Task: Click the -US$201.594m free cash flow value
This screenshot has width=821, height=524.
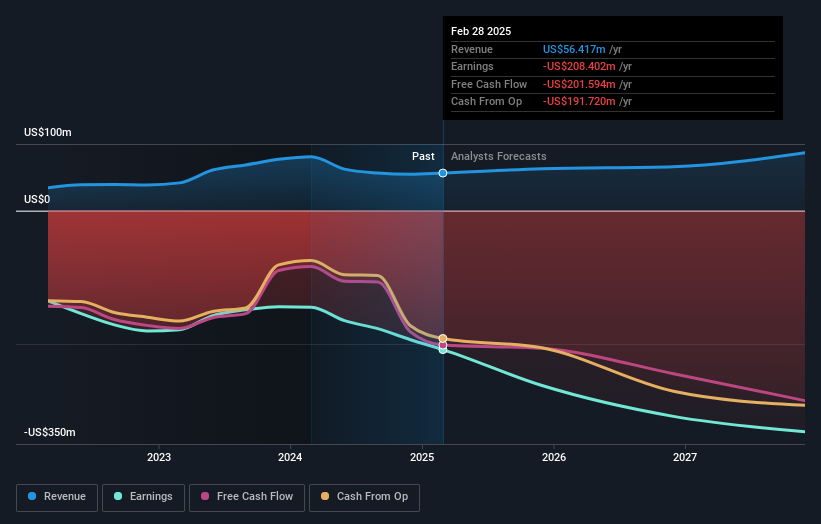Action: (x=579, y=84)
